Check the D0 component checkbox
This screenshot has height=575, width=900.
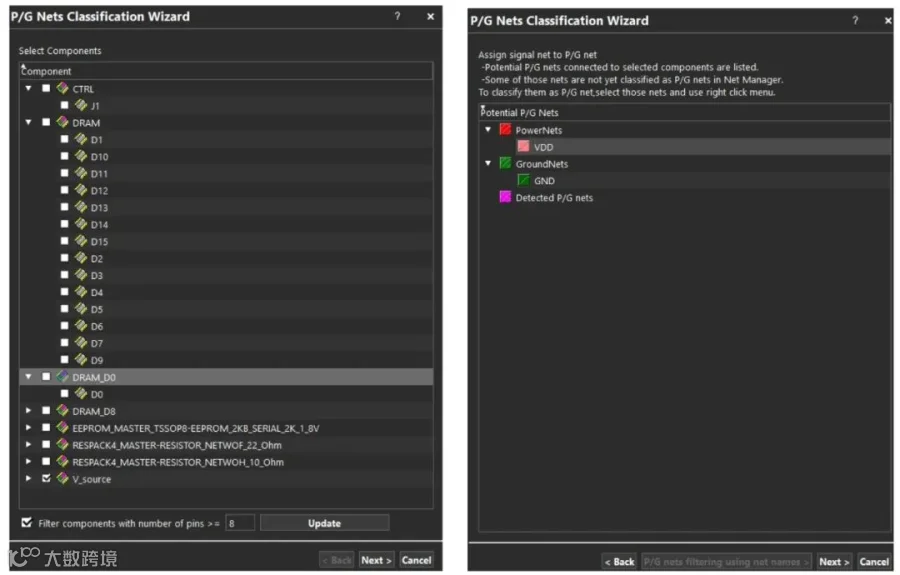[64, 394]
